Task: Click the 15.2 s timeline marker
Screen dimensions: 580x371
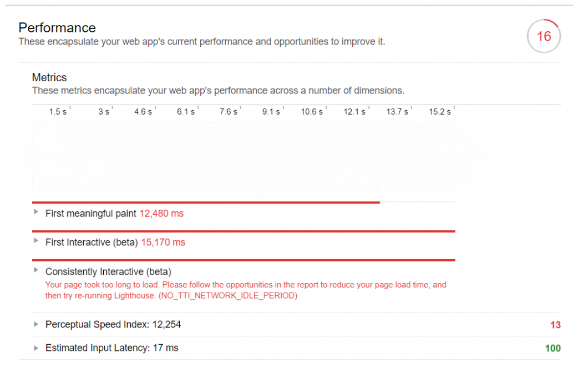Action: point(440,112)
